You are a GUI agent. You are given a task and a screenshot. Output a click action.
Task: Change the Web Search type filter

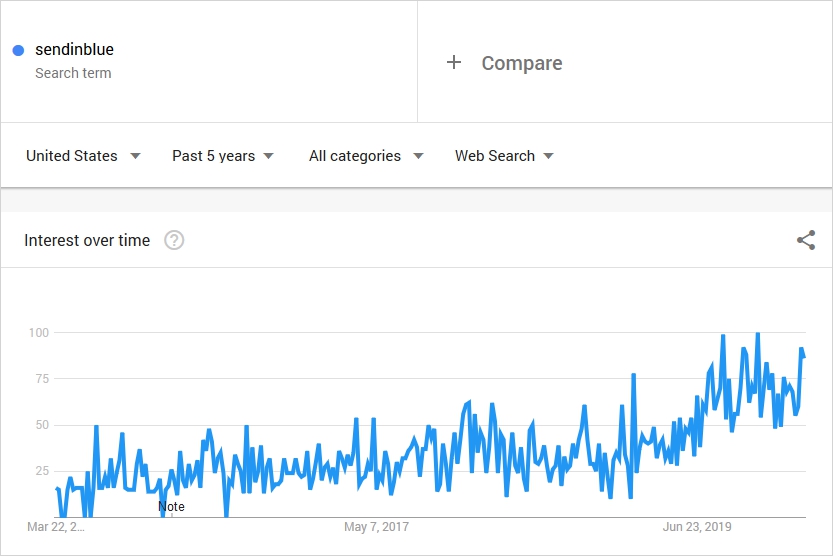[495, 156]
